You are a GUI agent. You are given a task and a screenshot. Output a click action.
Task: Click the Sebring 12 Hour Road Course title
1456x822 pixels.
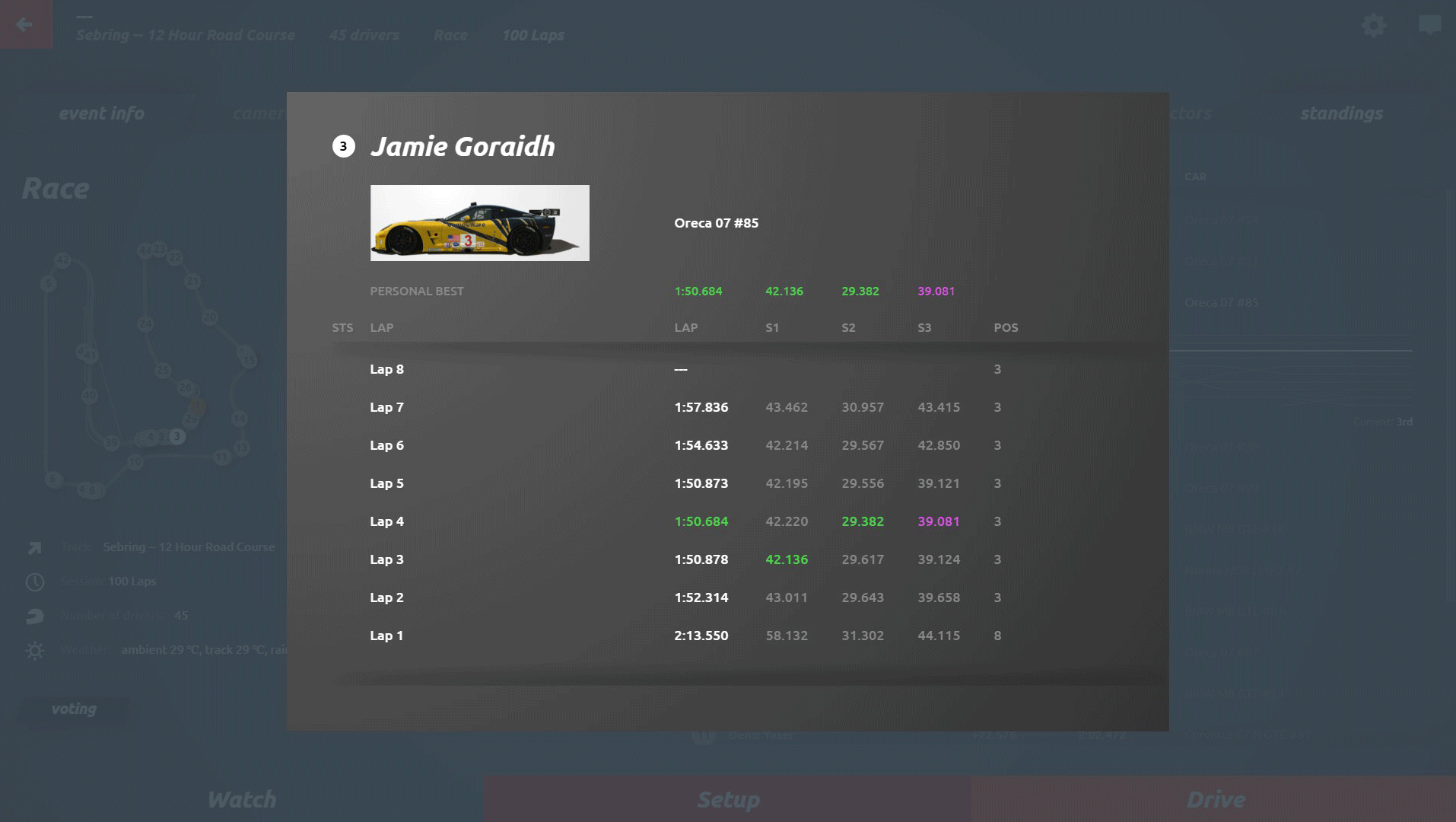point(185,35)
